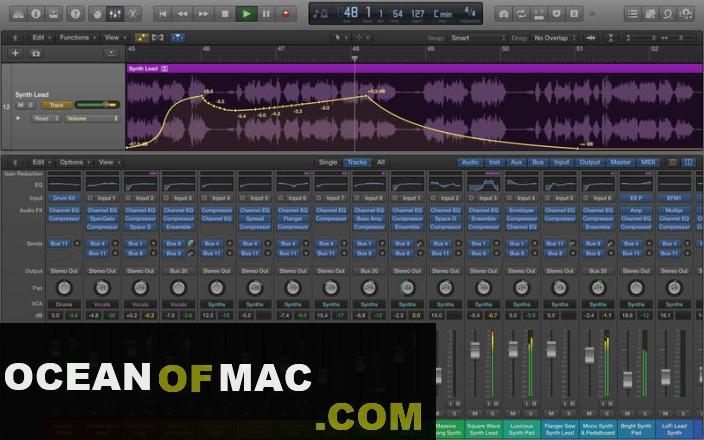Viewport: 704px width, 440px height.
Task: Click the tuner icon in the control bar
Action: (x=504, y=14)
